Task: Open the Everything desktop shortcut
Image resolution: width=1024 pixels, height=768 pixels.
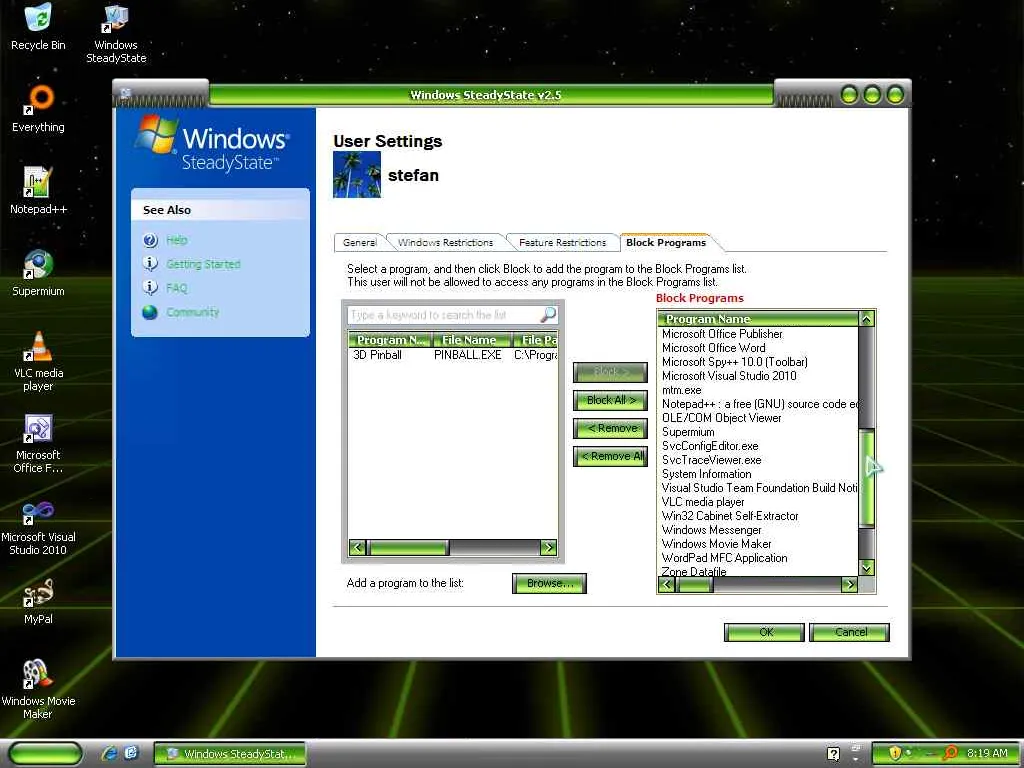Action: click(x=38, y=108)
